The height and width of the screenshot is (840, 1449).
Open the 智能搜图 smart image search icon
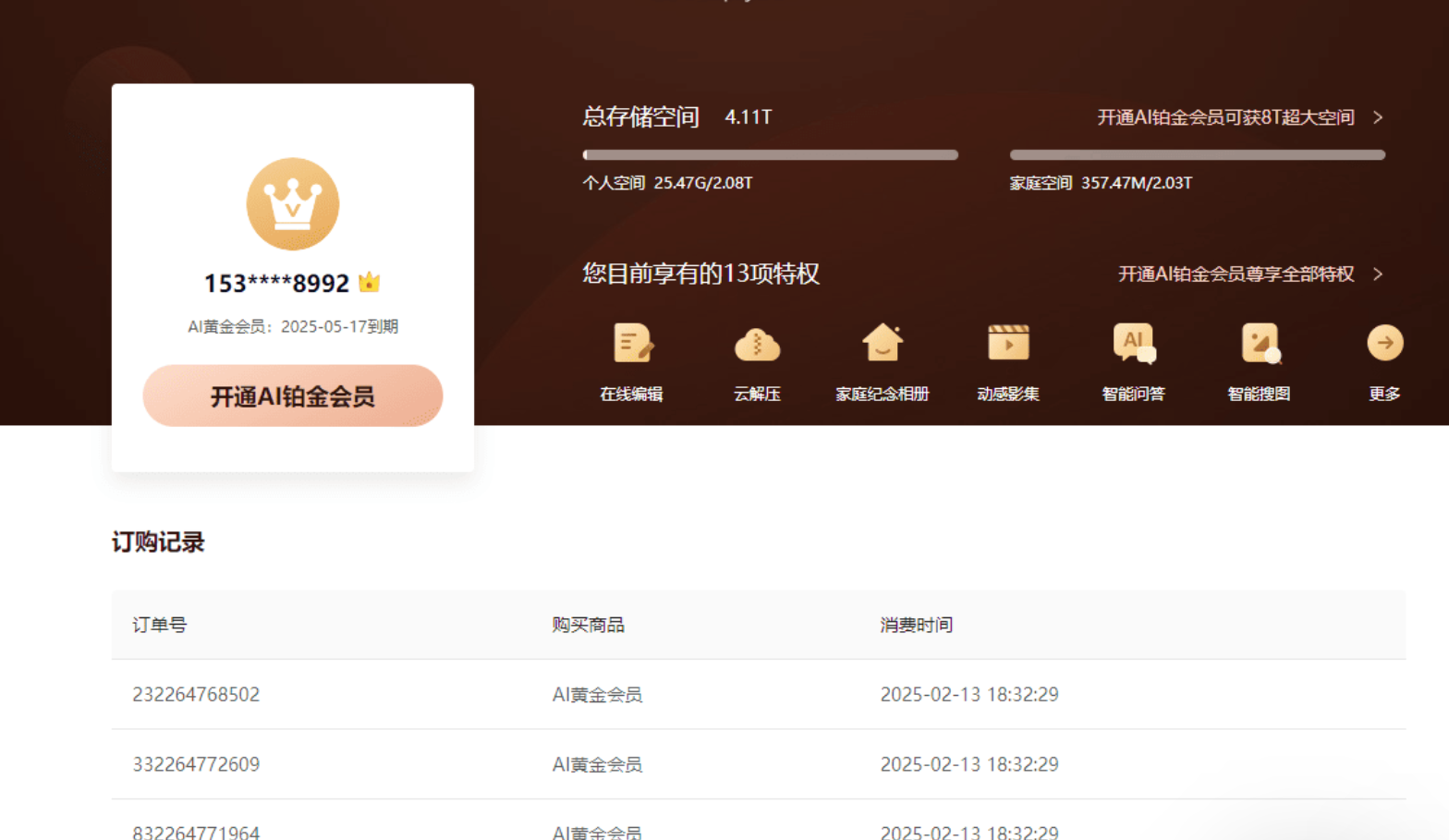[1260, 343]
